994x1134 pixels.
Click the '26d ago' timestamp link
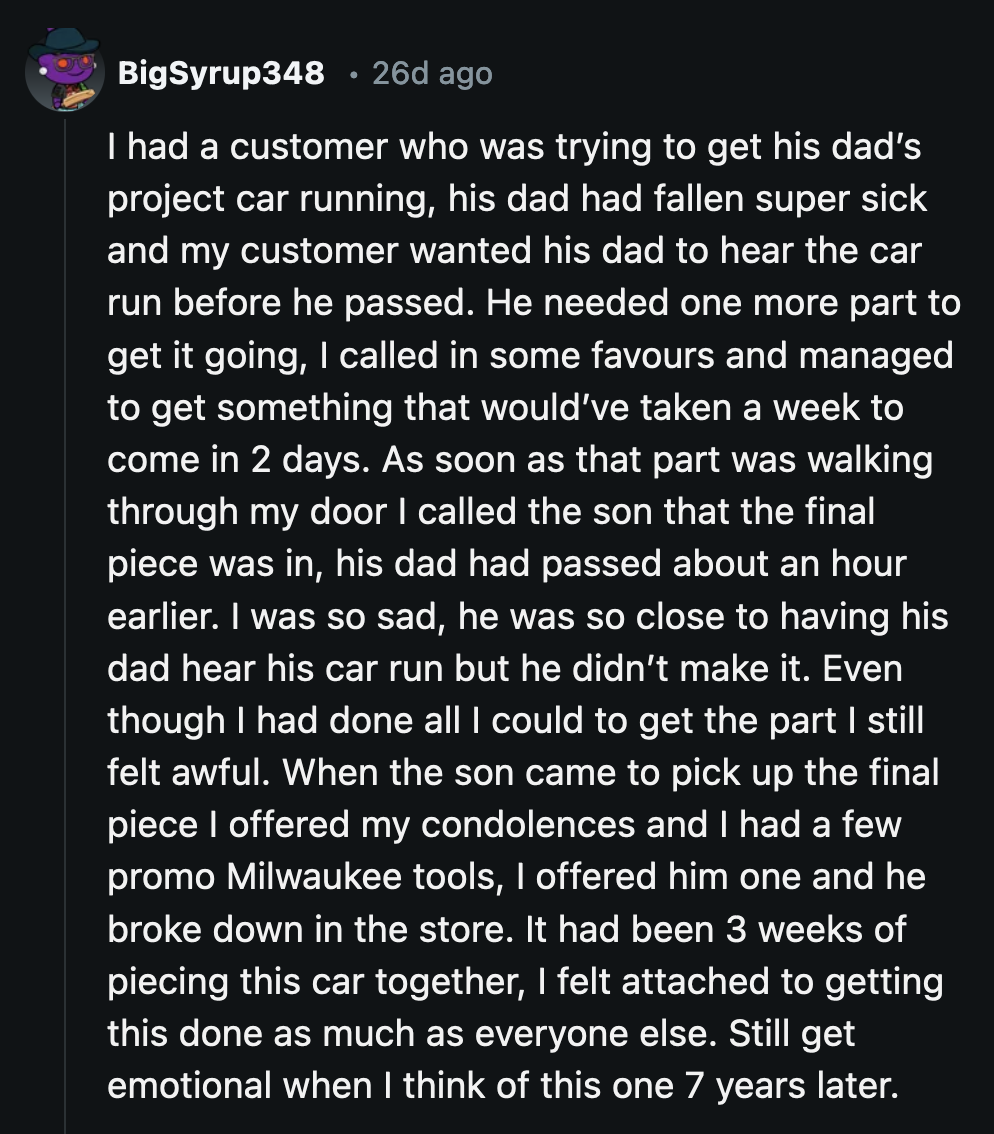point(430,73)
